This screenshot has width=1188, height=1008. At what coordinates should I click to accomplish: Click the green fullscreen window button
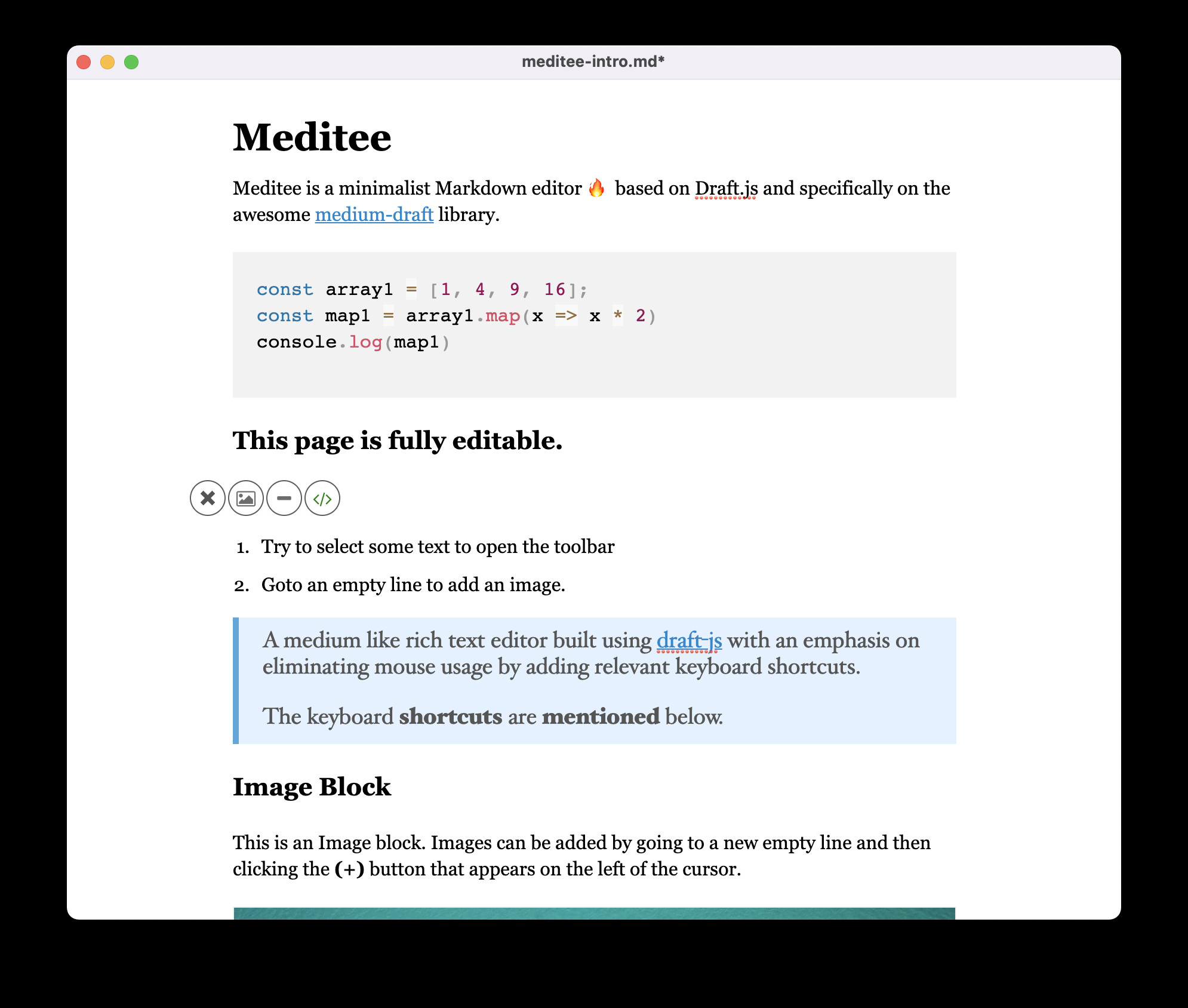tap(131, 62)
